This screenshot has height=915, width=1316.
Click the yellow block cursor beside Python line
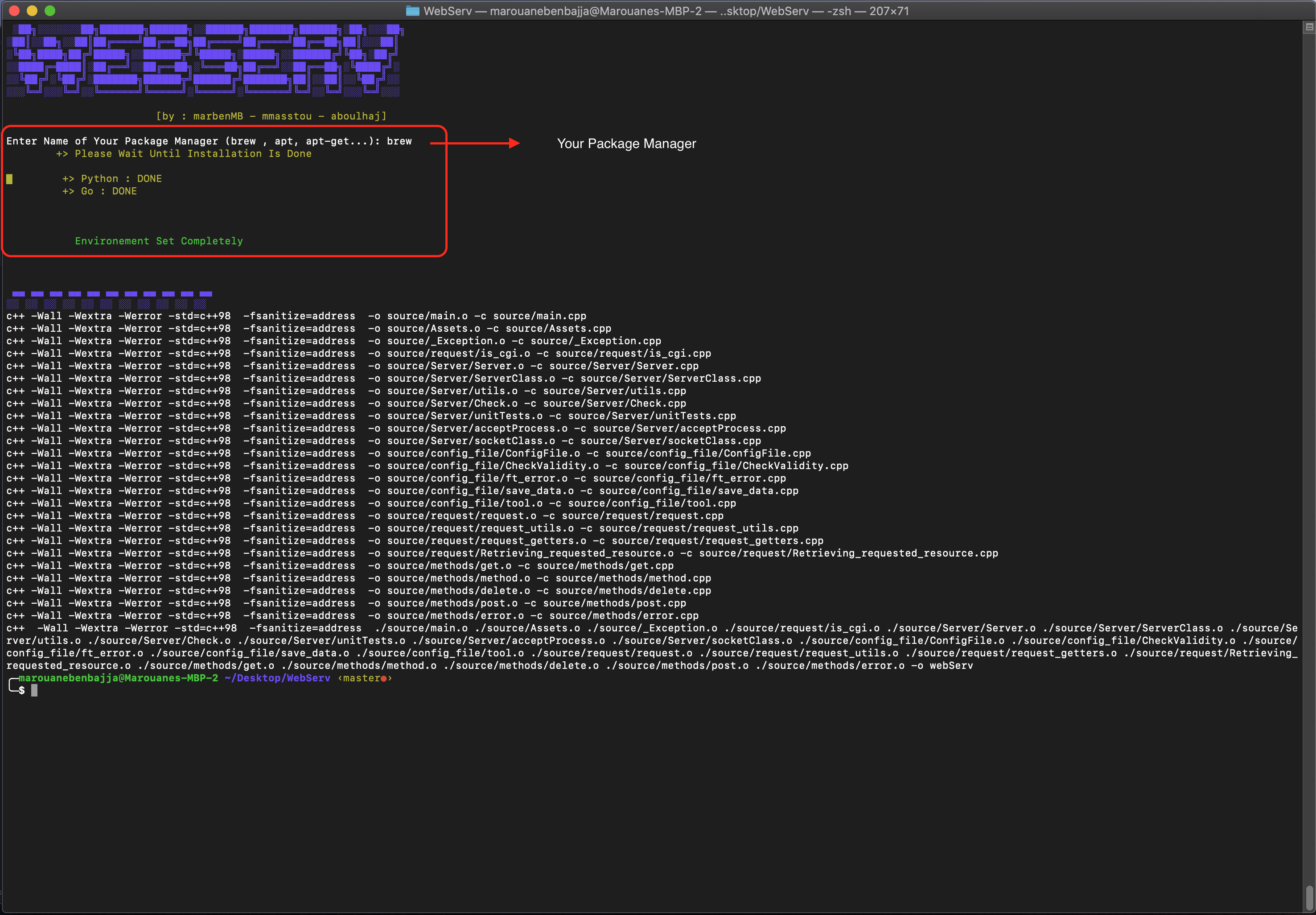coord(9,179)
